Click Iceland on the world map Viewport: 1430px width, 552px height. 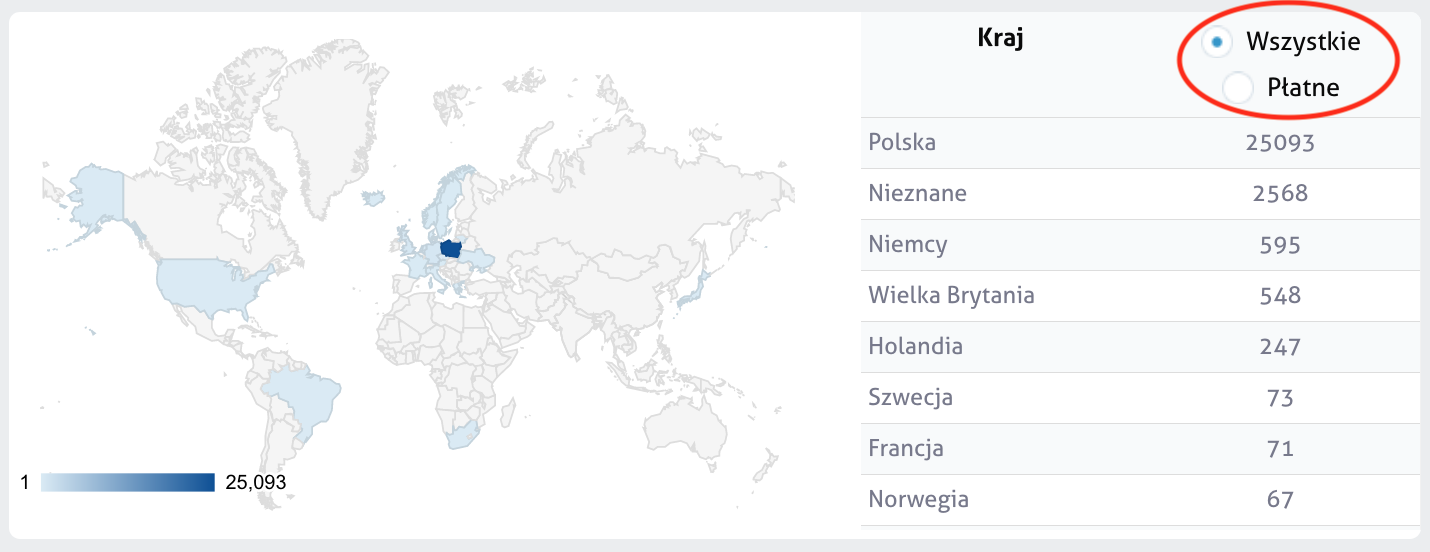coord(373,199)
